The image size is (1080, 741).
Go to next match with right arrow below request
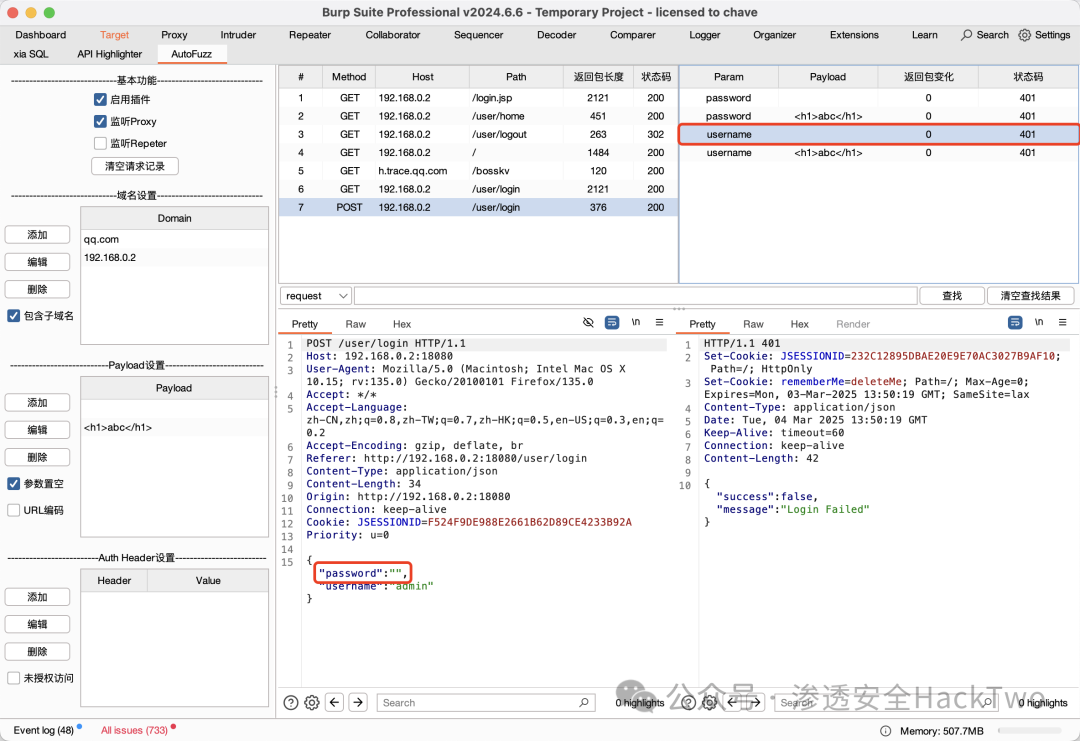(358, 702)
